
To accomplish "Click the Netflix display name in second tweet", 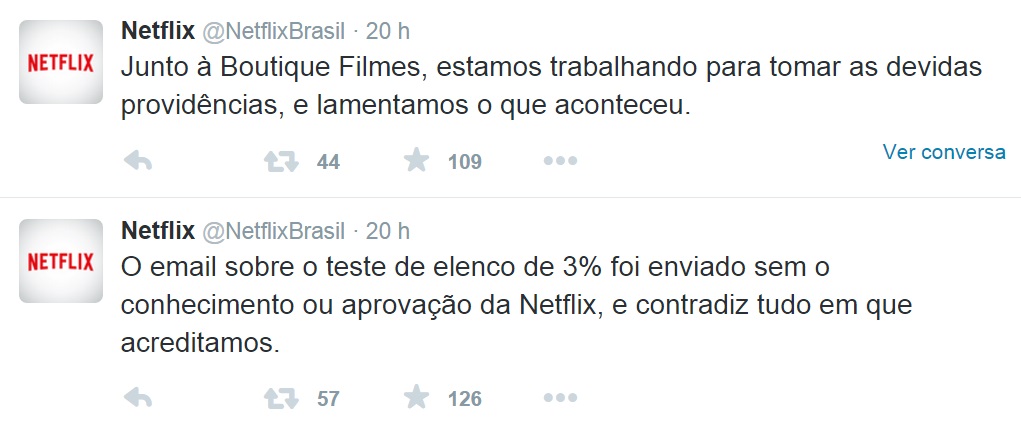I will point(158,230).
